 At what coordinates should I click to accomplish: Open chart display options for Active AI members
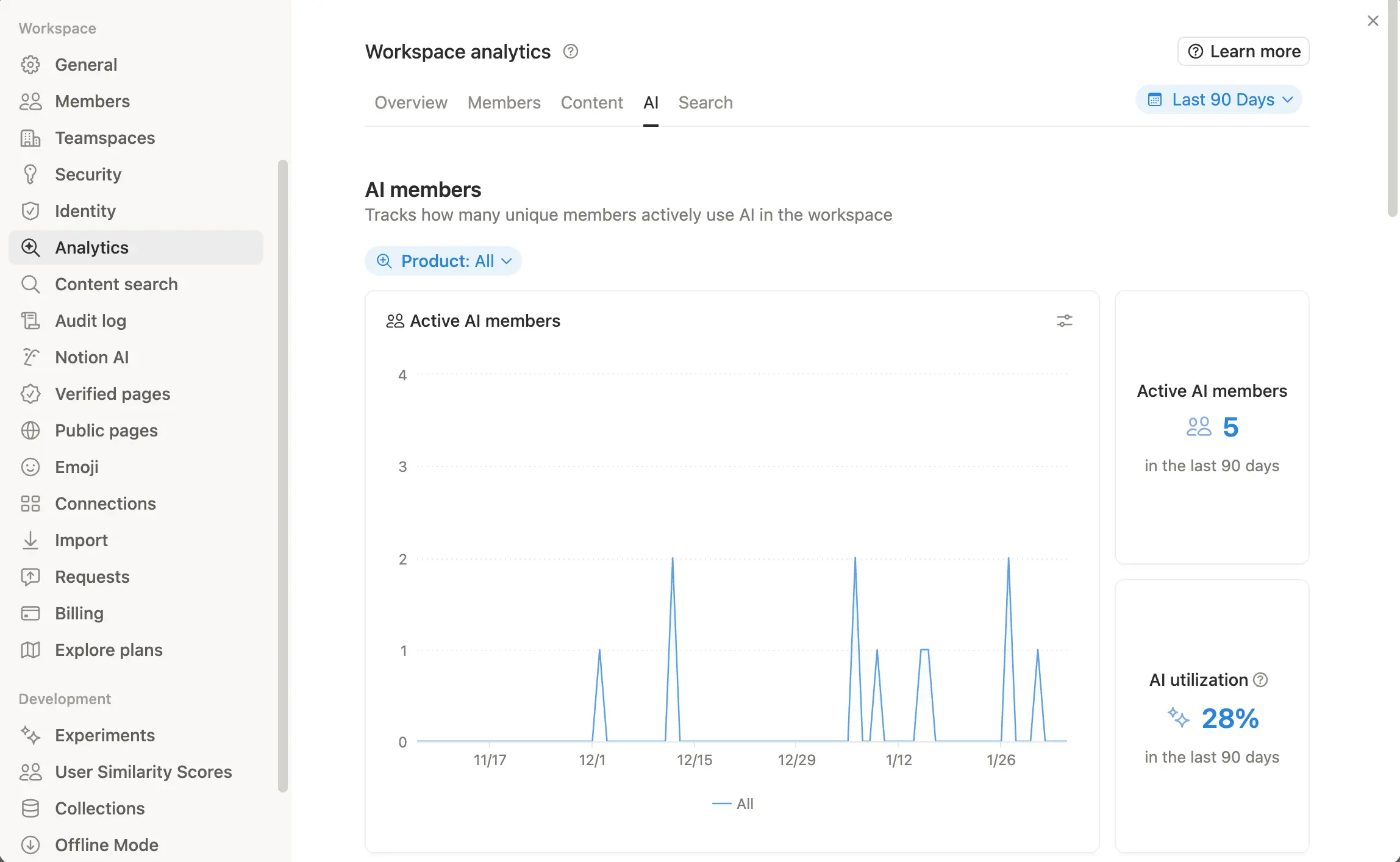click(x=1064, y=321)
